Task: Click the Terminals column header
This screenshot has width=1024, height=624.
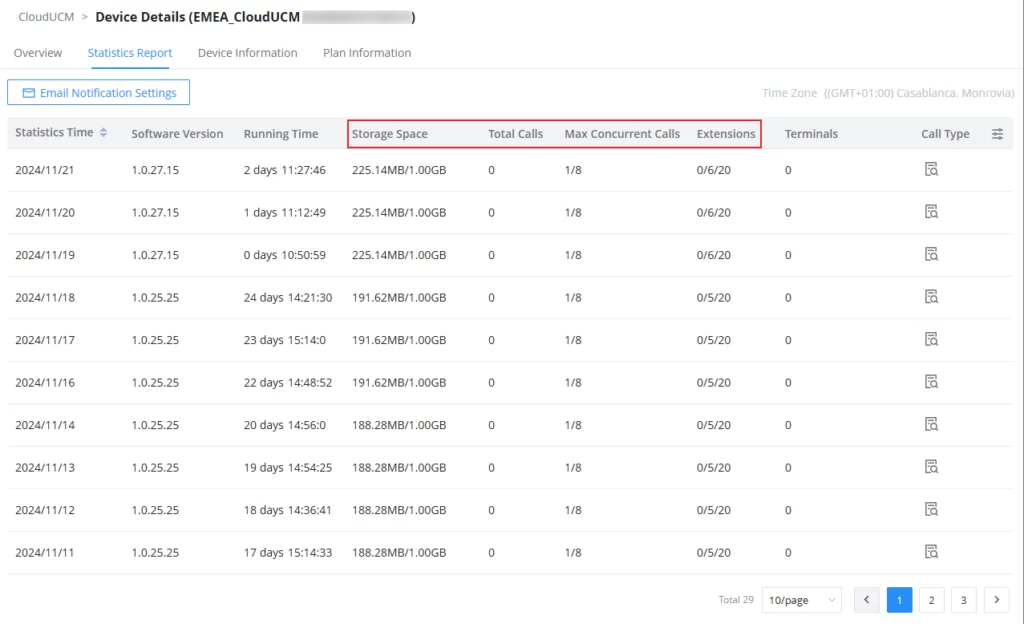Action: [811, 134]
